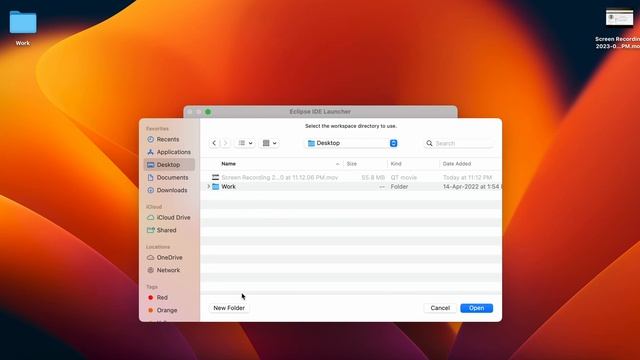The height and width of the screenshot is (360, 640).
Task: Select the Work folder row
Action: pyautogui.click(x=351, y=187)
